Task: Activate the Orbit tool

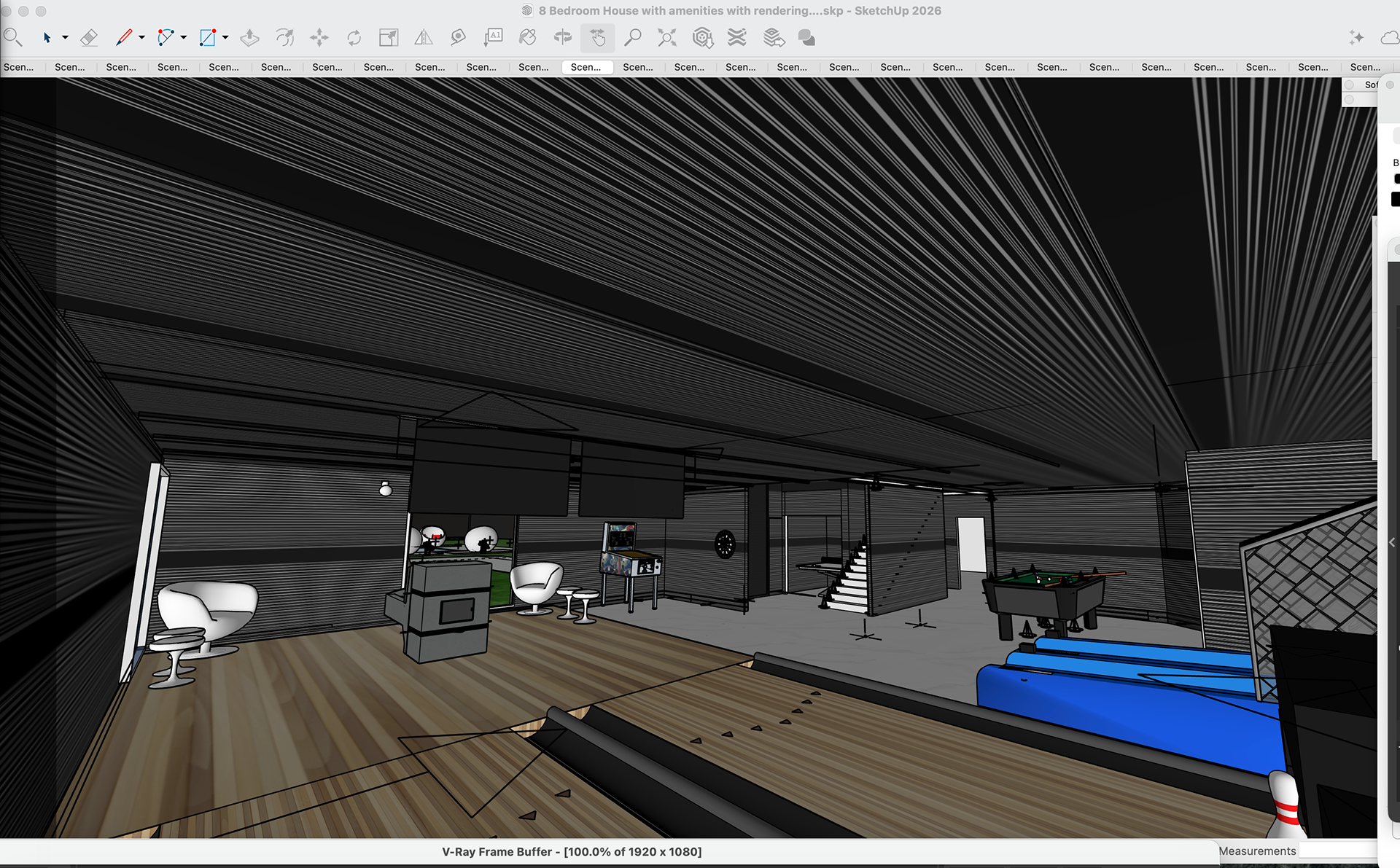Action: [x=562, y=37]
